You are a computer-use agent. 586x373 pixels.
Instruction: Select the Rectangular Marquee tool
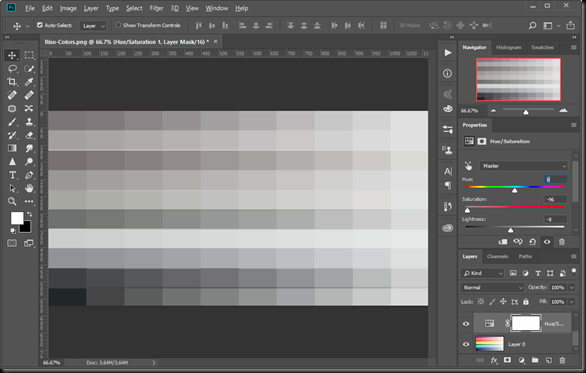coord(29,55)
